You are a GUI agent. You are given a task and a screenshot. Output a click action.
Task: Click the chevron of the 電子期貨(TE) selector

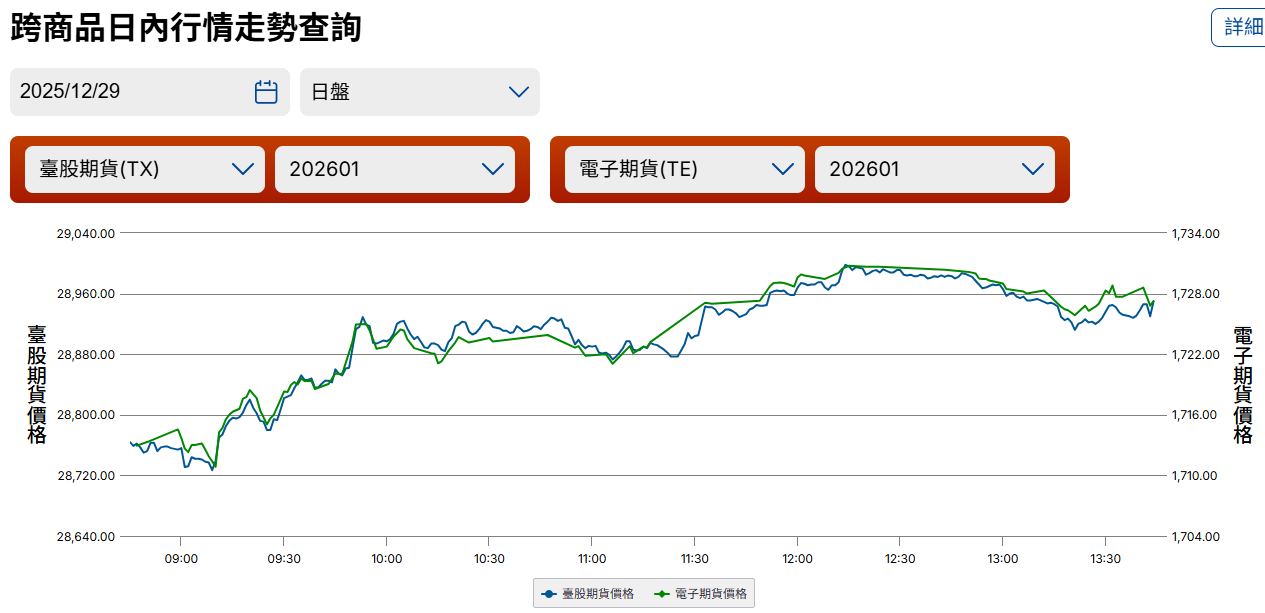tap(783, 169)
